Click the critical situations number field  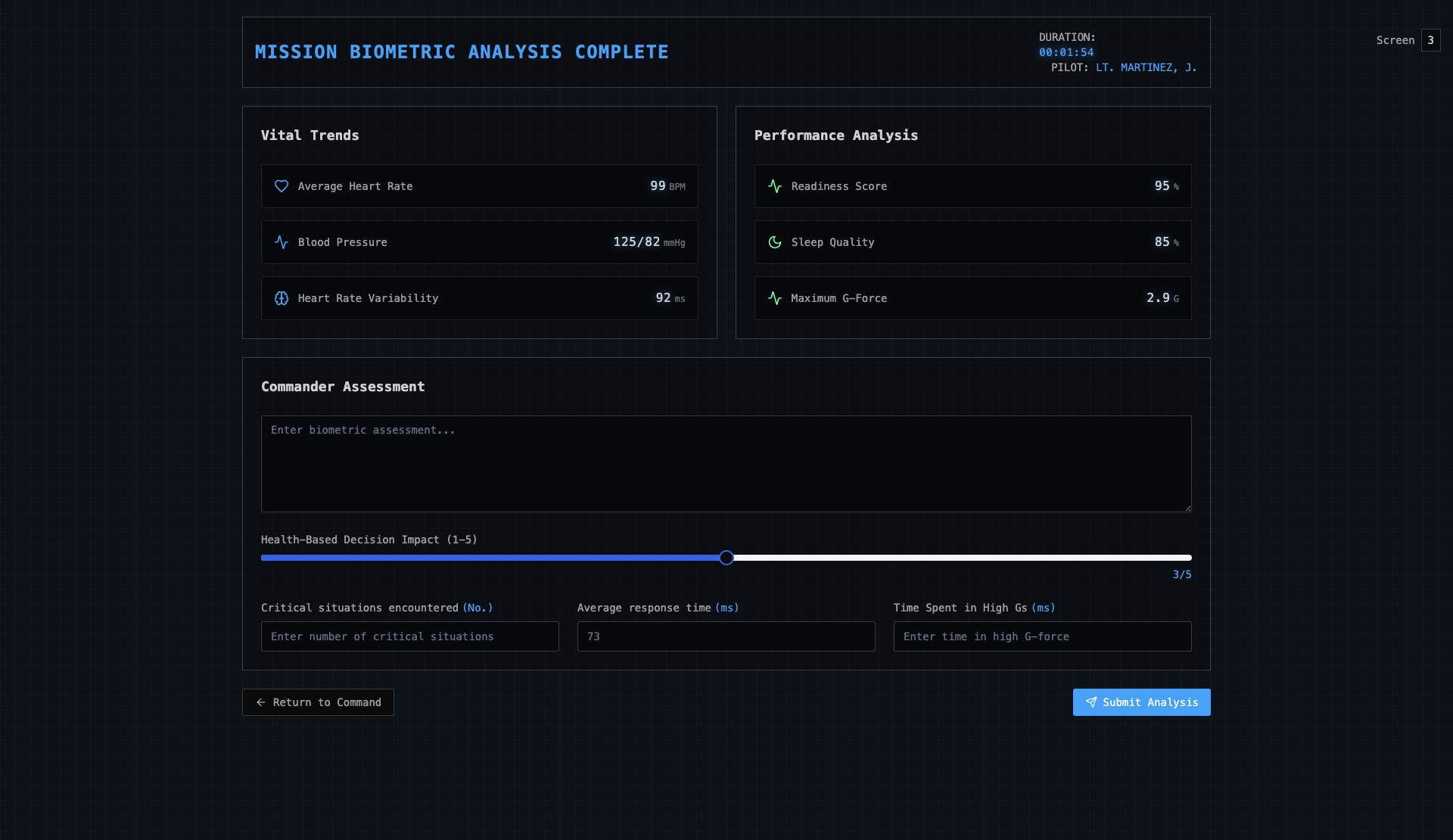point(409,636)
